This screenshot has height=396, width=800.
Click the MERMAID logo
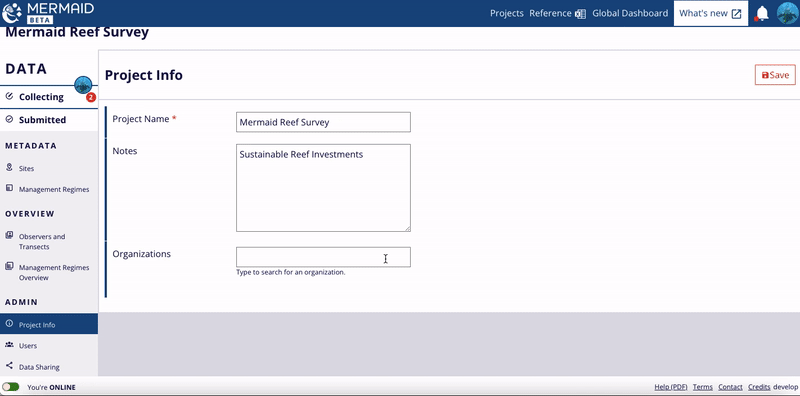(x=48, y=13)
